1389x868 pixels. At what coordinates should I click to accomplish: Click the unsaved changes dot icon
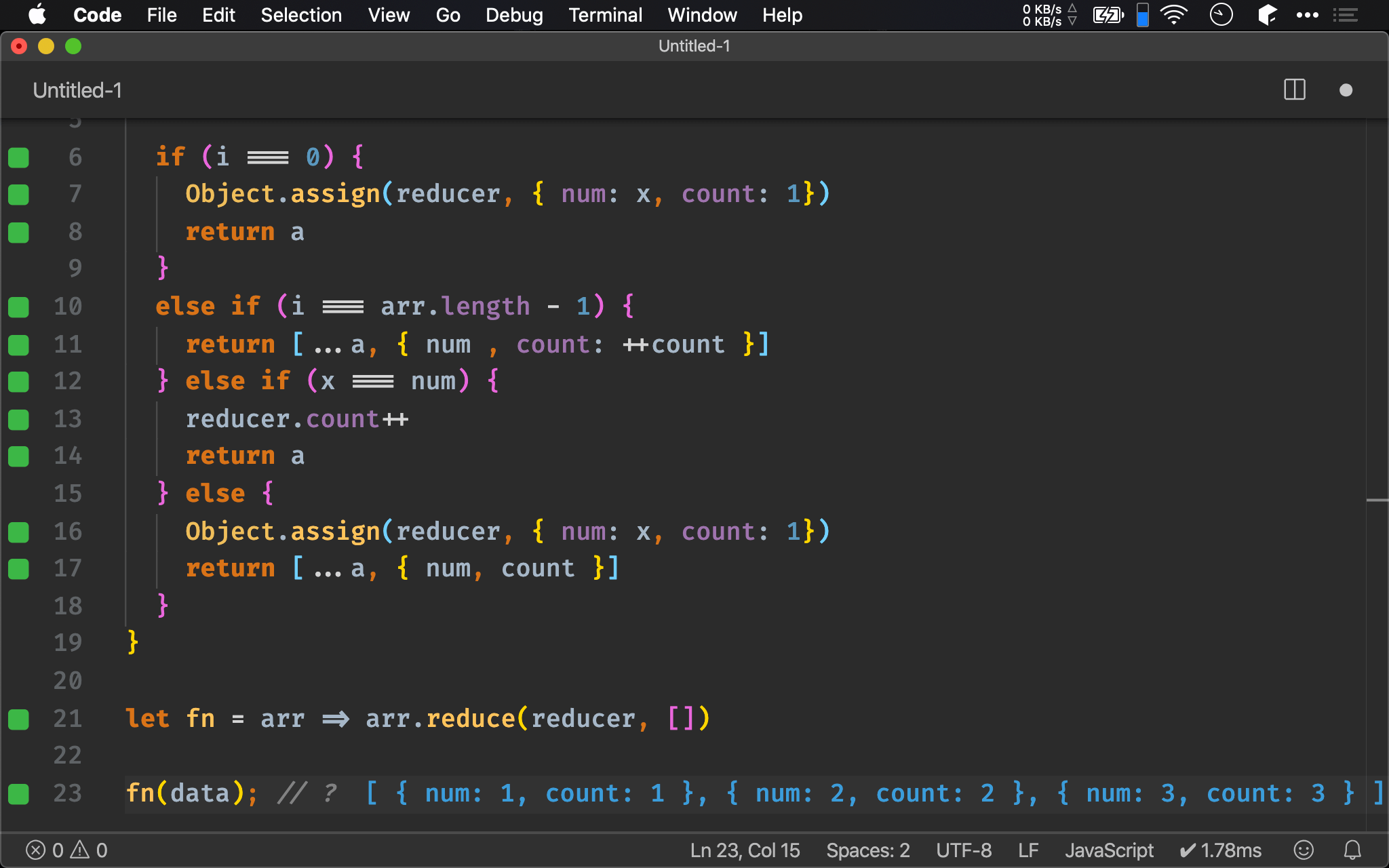1346,90
